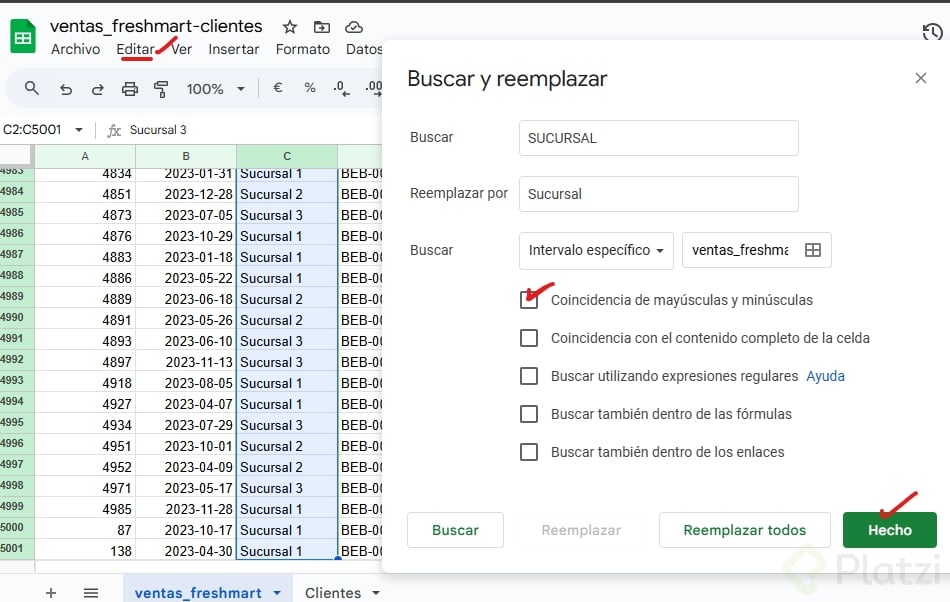Check Buscar también dentro de los enlaces

coord(529,452)
